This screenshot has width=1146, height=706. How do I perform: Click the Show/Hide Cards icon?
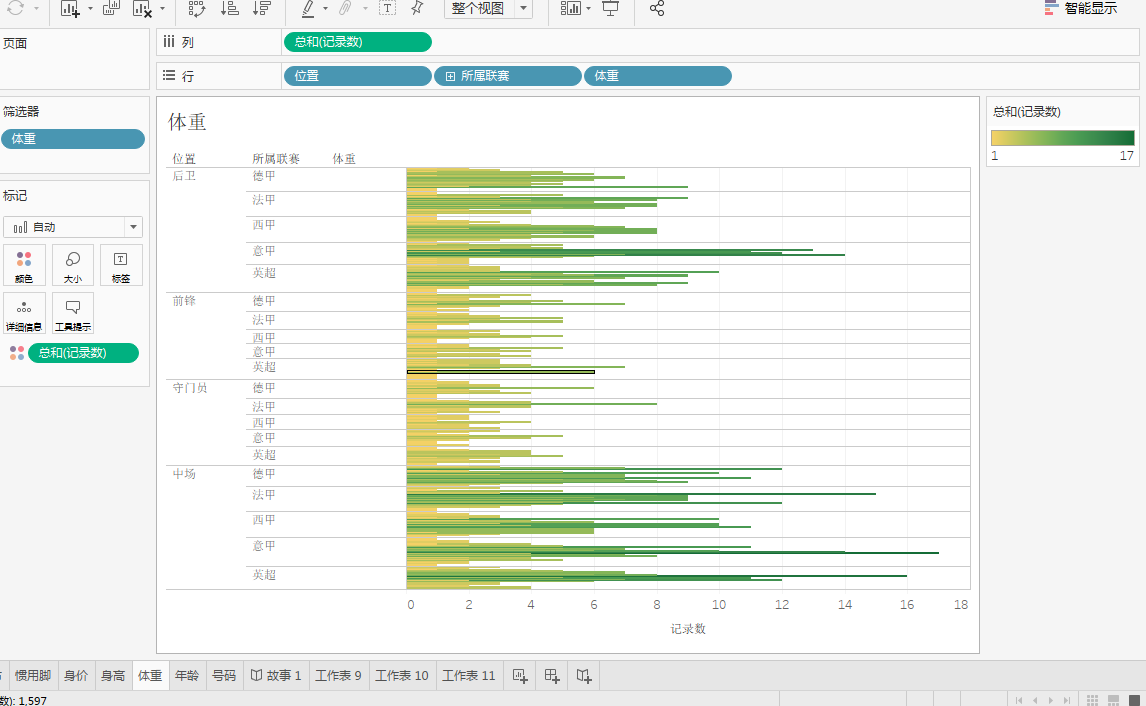pos(570,9)
